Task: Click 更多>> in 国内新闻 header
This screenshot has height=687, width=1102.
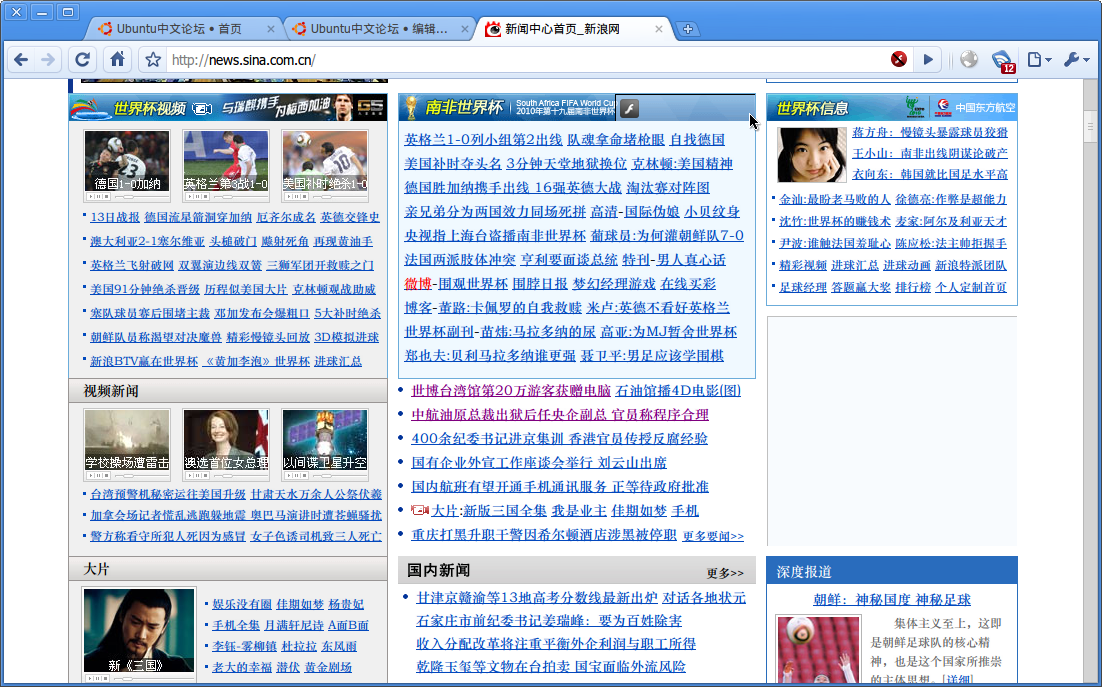Action: click(x=725, y=573)
